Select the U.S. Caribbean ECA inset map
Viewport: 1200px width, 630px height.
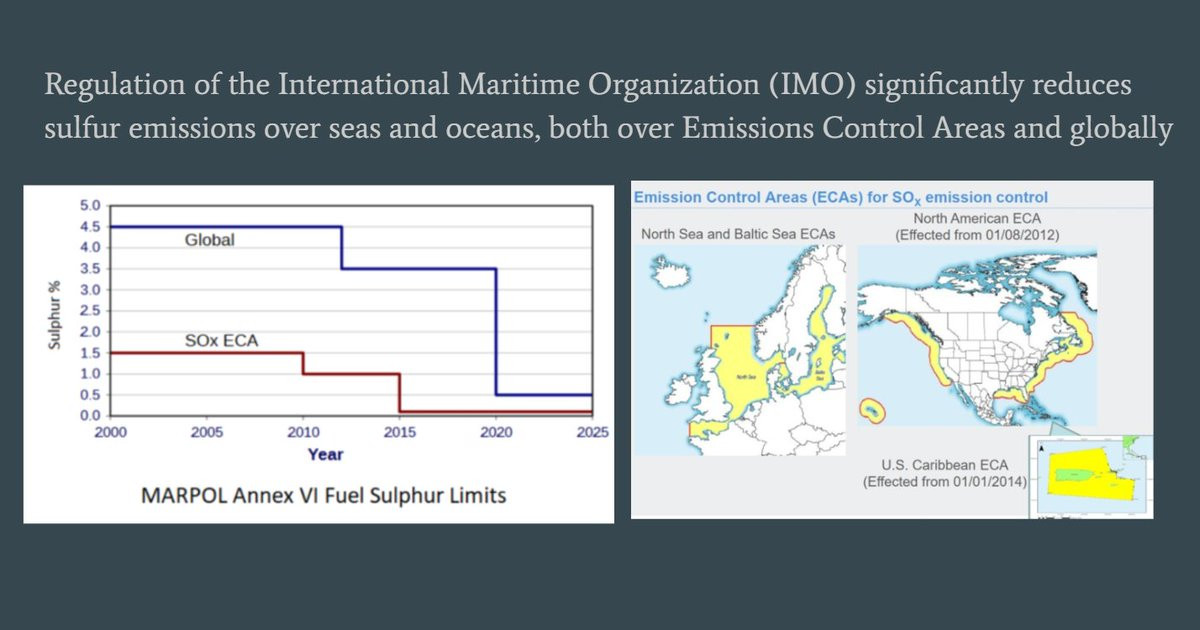[x=1092, y=476]
